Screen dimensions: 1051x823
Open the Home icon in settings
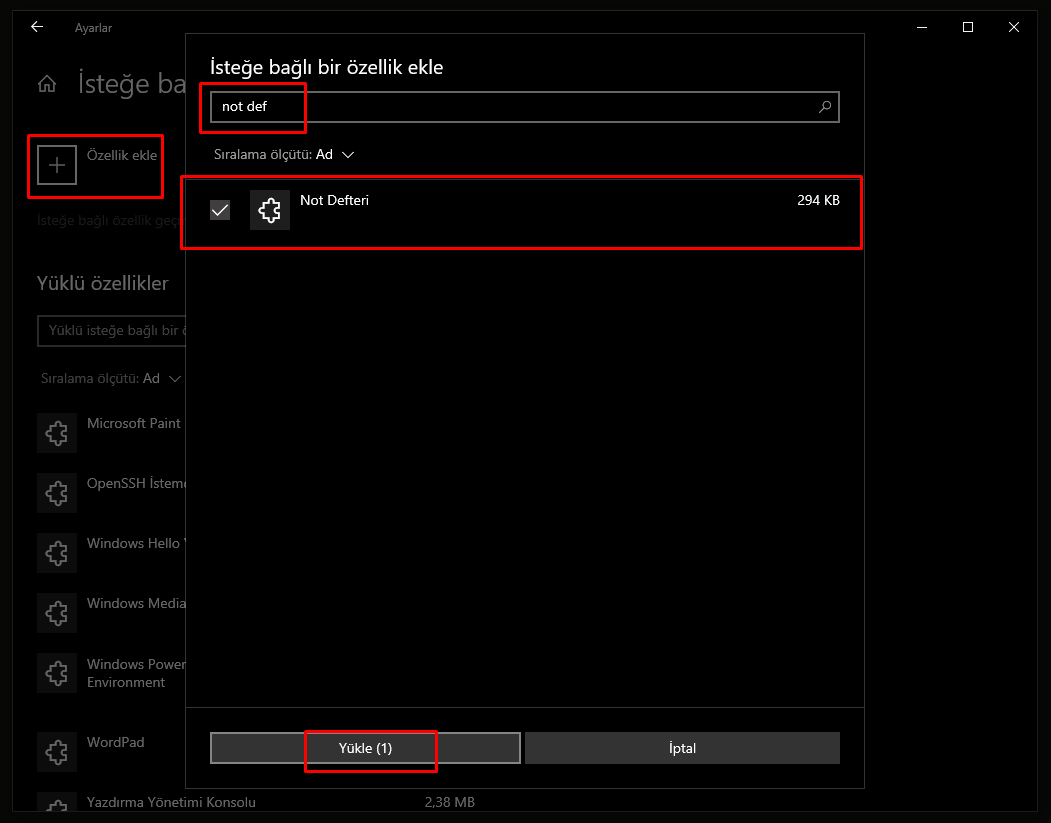[x=47, y=84]
